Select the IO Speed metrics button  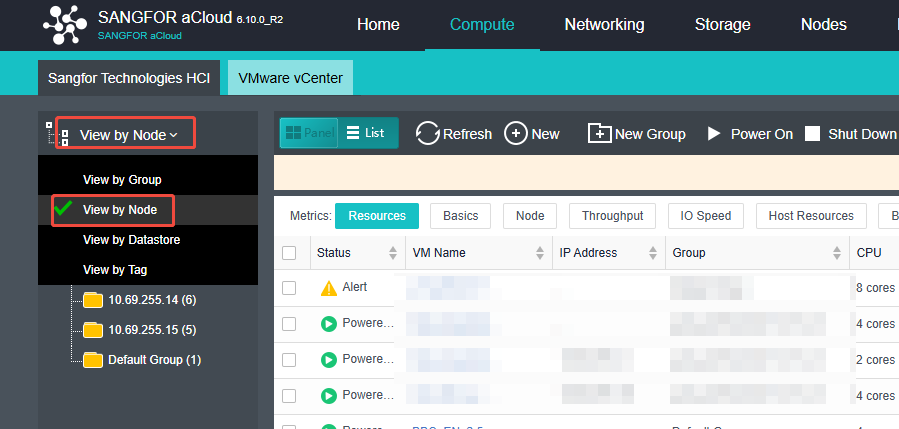pyautogui.click(x=706, y=216)
